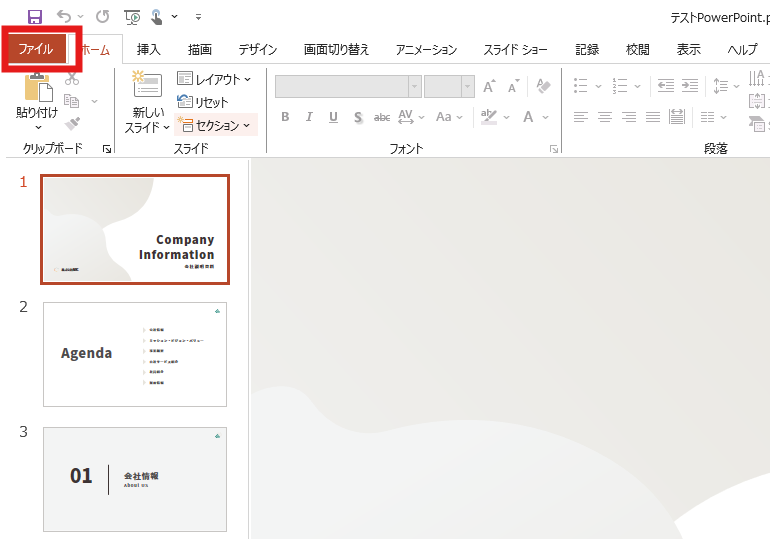The width and height of the screenshot is (770, 539).
Task: Click the Add or Remove Columns icon
Action: [708, 117]
